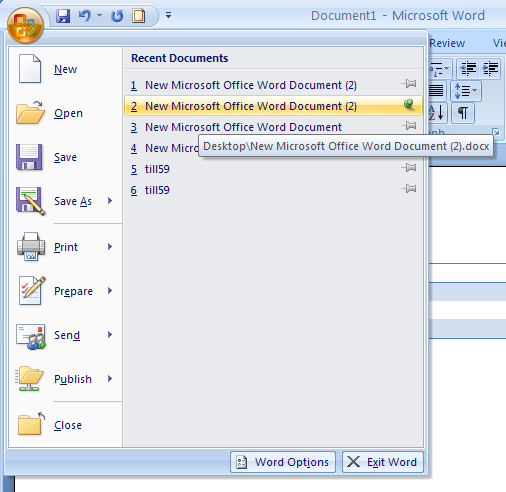Screen dimensions: 506x492
Task: Click the Exit Word button
Action: tap(383, 462)
